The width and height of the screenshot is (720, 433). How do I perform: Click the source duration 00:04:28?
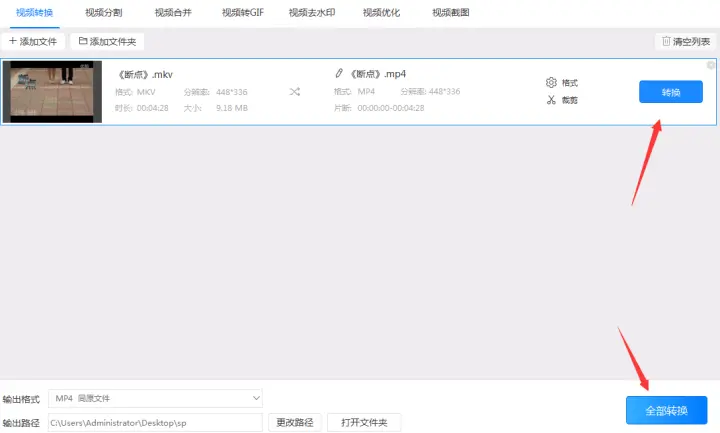(152, 108)
